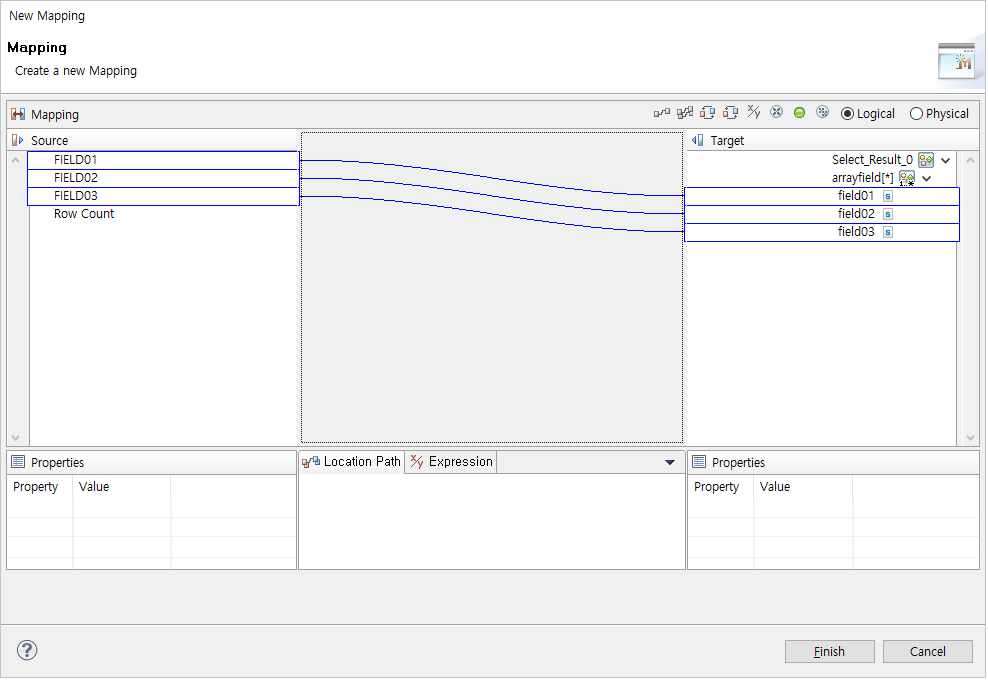
Task: Click the green circle icon in the toolbar
Action: coord(799,112)
